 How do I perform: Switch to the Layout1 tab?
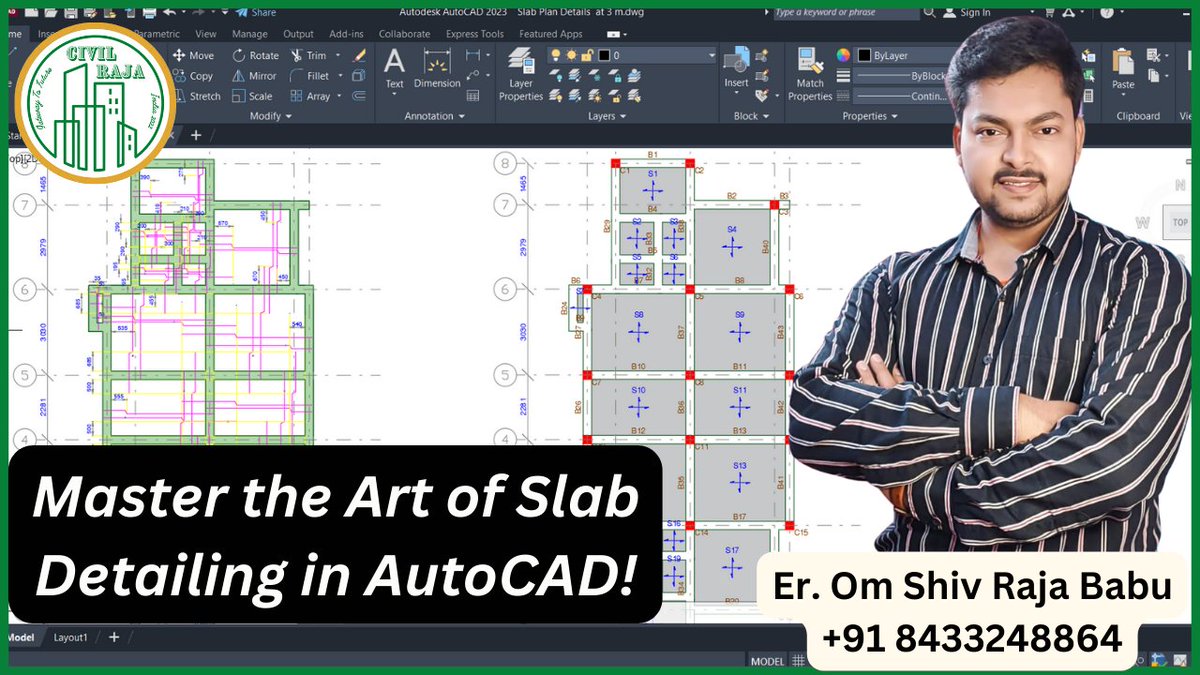pos(70,637)
